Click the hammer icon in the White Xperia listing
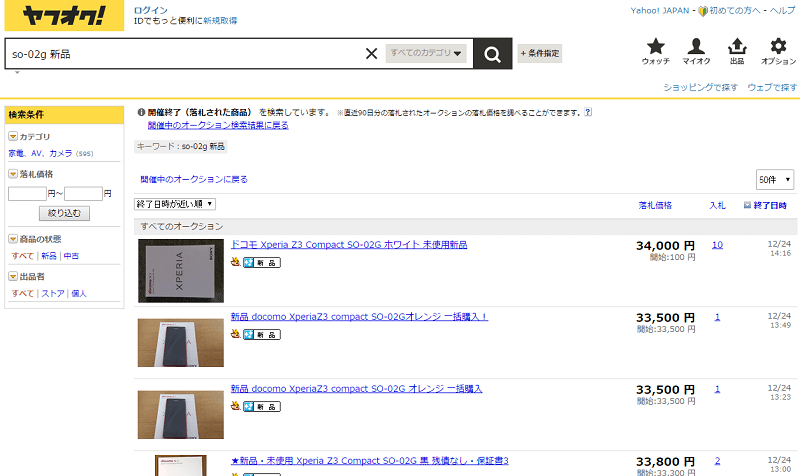The image size is (800, 476). 235,262
